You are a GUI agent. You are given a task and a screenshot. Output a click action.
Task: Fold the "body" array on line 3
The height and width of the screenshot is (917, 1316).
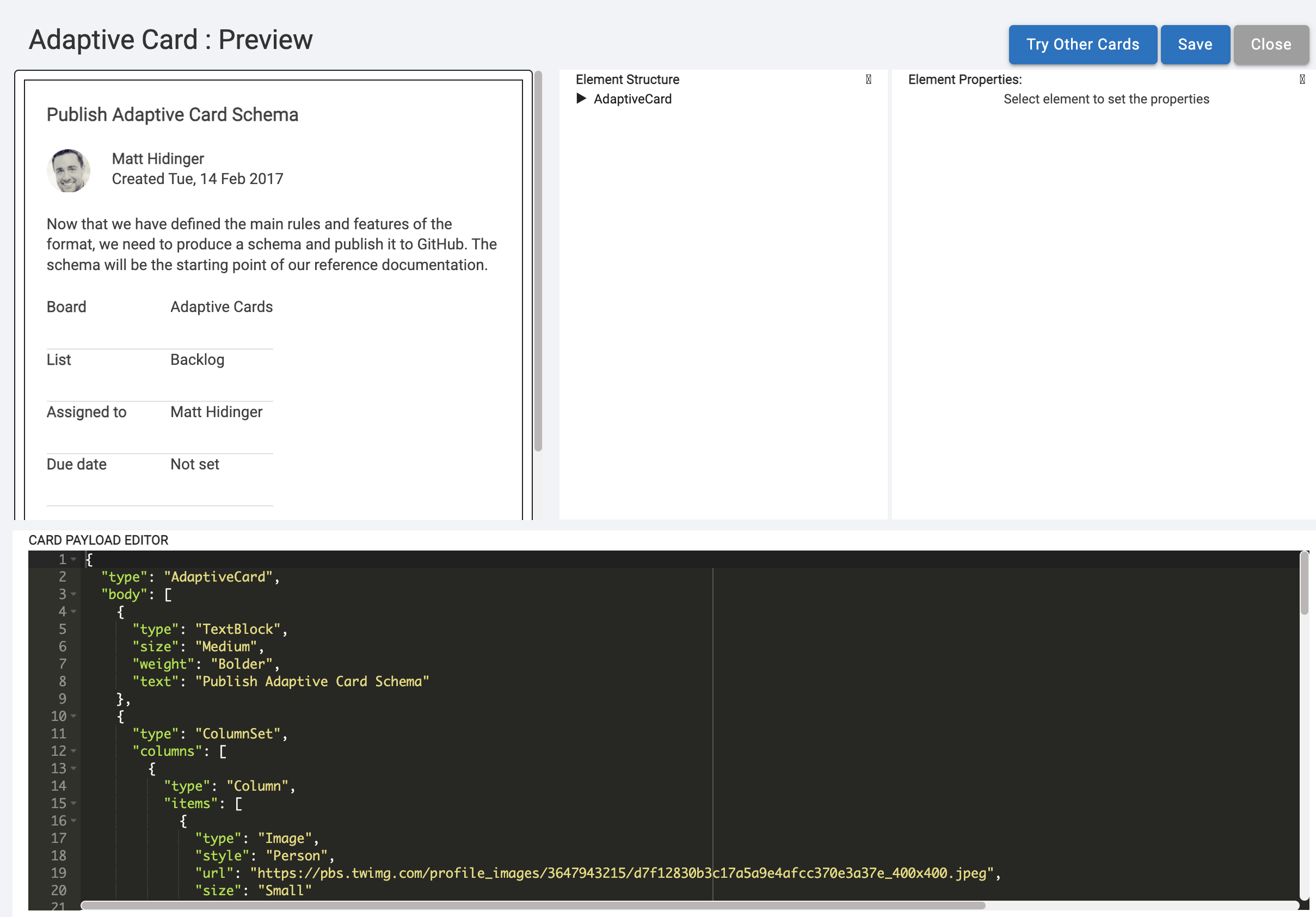tap(74, 594)
